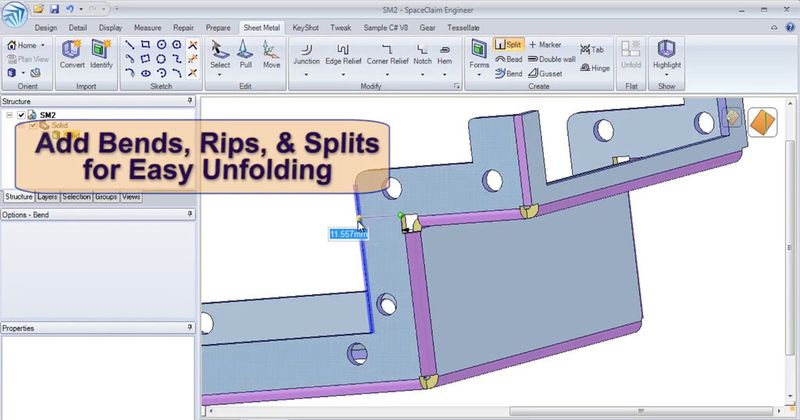Click the horizontal scrollbar thumb below viewport
Image resolution: width=800 pixels, height=420 pixels.
point(641,411)
